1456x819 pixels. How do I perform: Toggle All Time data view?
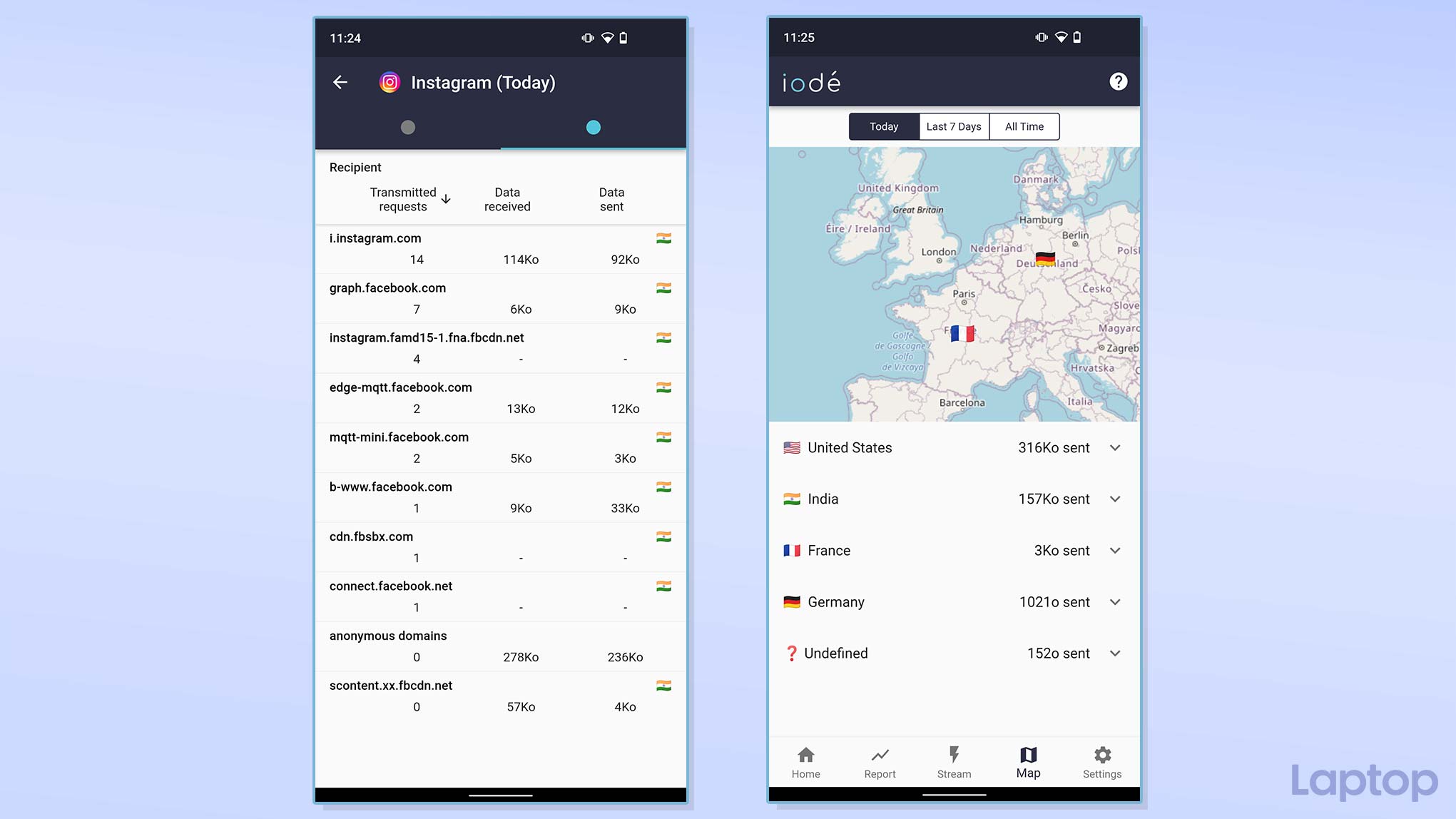pos(1022,126)
